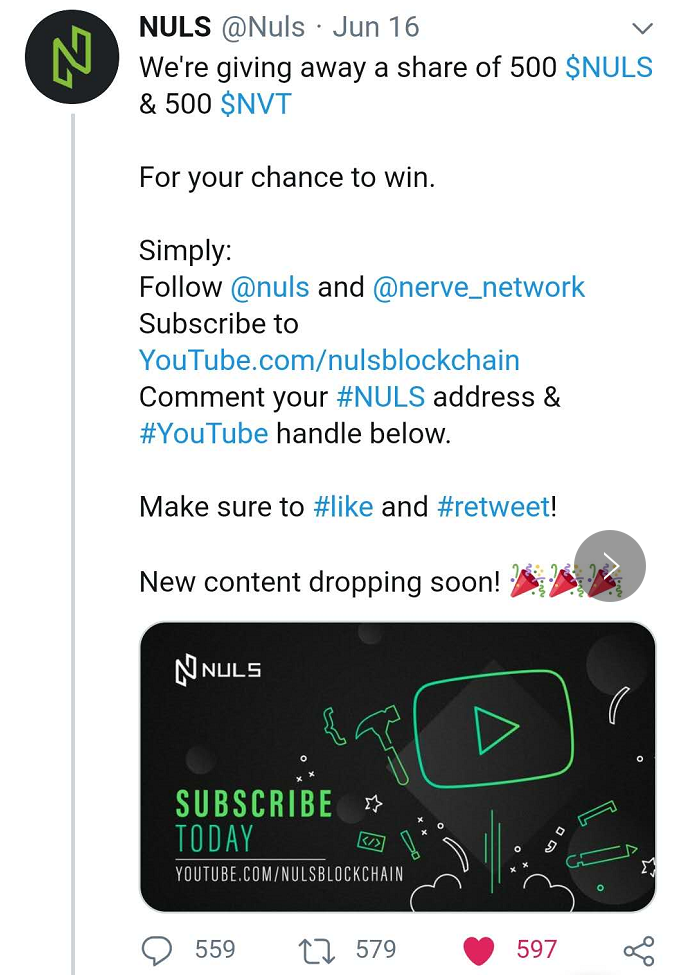
Task: Open the $NVT cashtag link
Action: pyautogui.click(x=256, y=104)
